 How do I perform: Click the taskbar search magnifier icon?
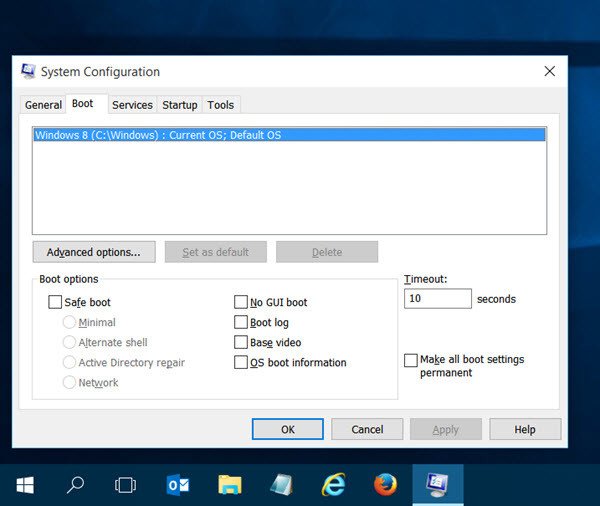[x=75, y=485]
